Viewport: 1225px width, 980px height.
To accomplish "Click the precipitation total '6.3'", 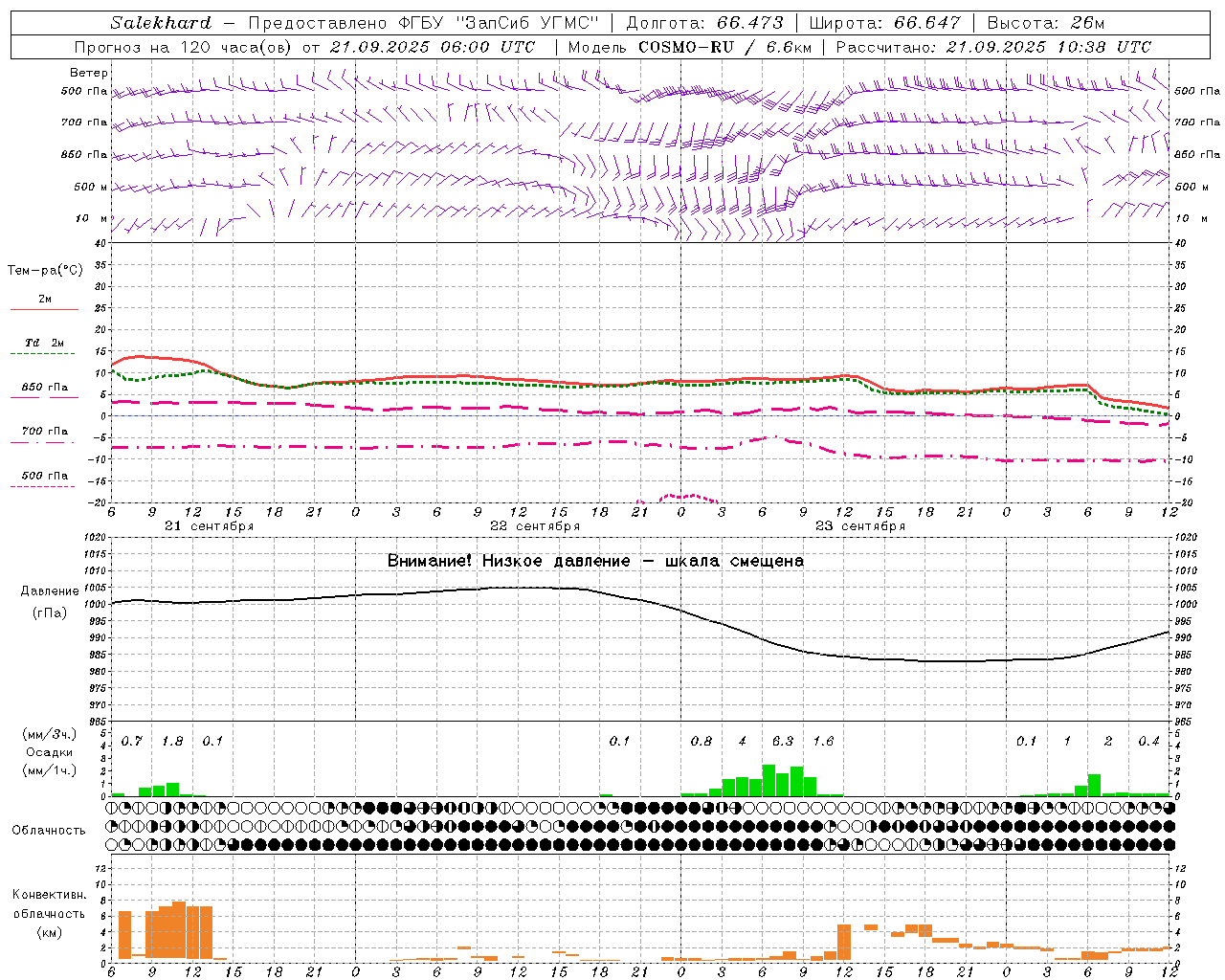I will [783, 741].
